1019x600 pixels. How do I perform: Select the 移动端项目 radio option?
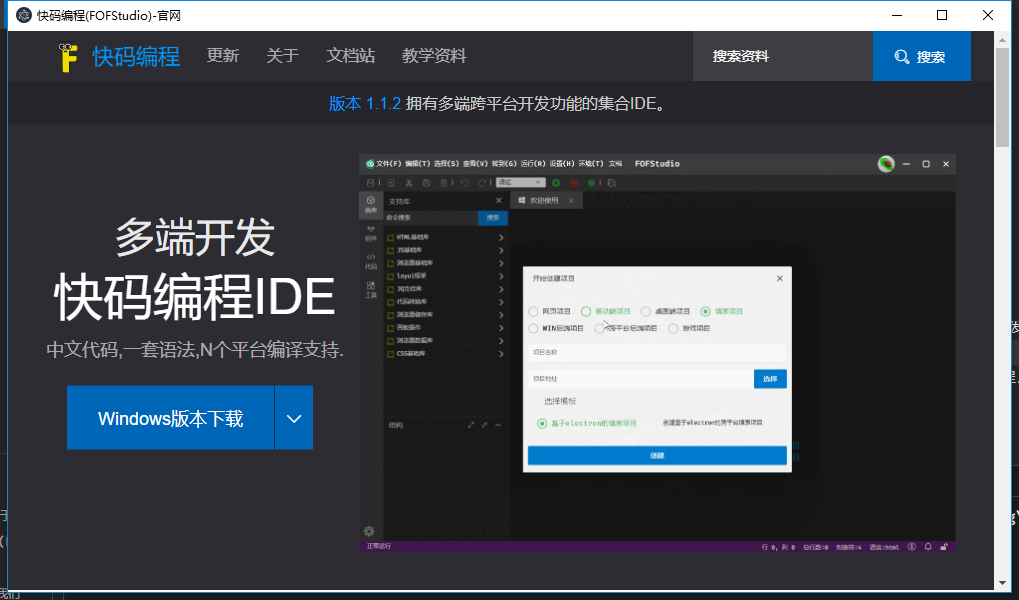[586, 311]
